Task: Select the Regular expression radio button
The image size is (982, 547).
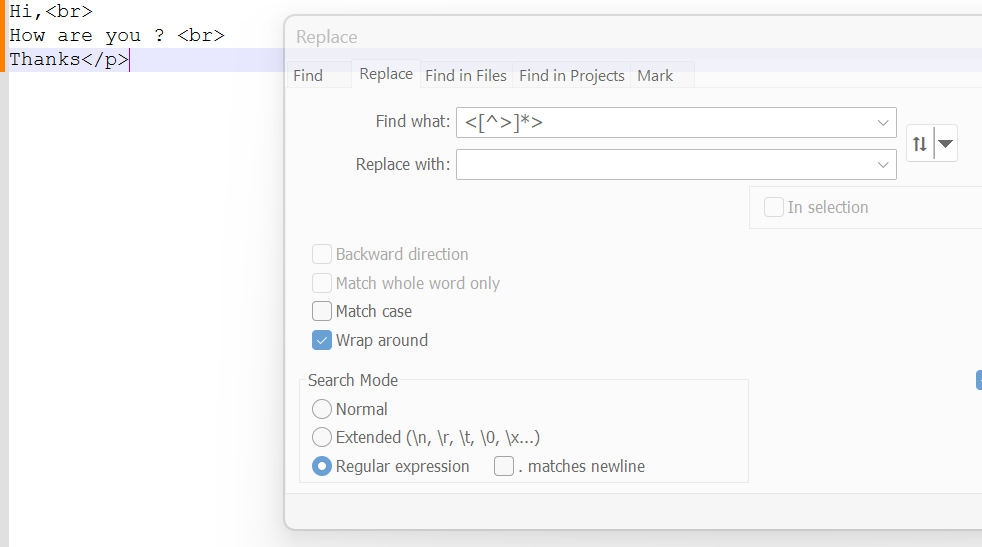Action: click(x=322, y=467)
